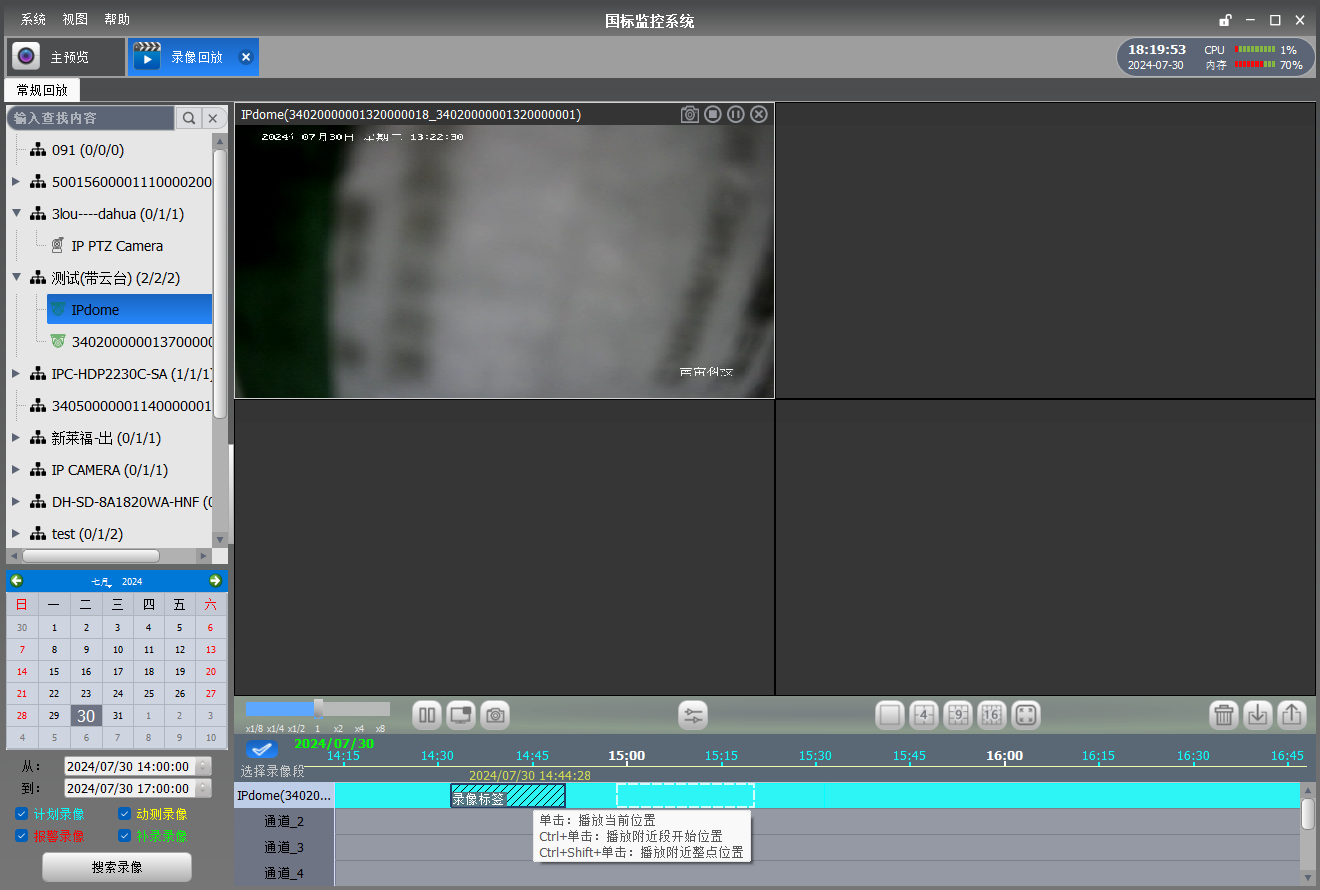This screenshot has height=890, width=1320.
Task: Click the recording playback clapper icon
Action: pyautogui.click(x=147, y=57)
